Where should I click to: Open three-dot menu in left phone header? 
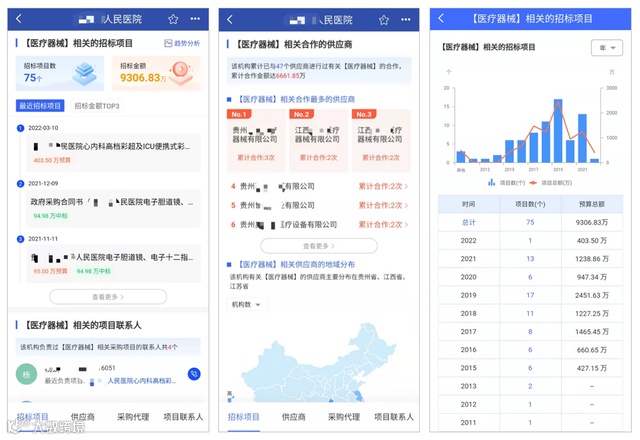pos(195,18)
